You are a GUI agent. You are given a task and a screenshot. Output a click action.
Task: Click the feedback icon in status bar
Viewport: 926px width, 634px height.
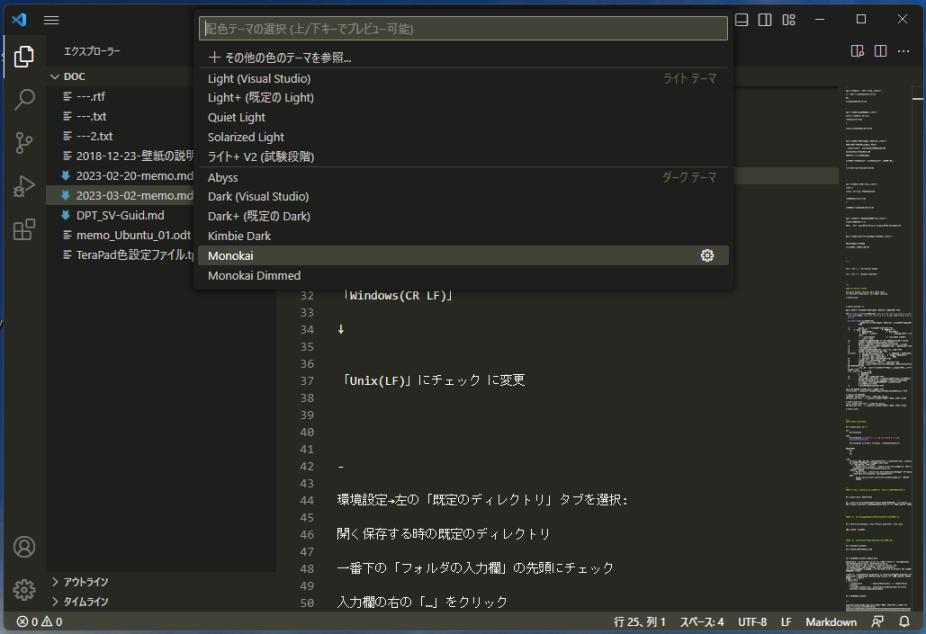(x=878, y=622)
